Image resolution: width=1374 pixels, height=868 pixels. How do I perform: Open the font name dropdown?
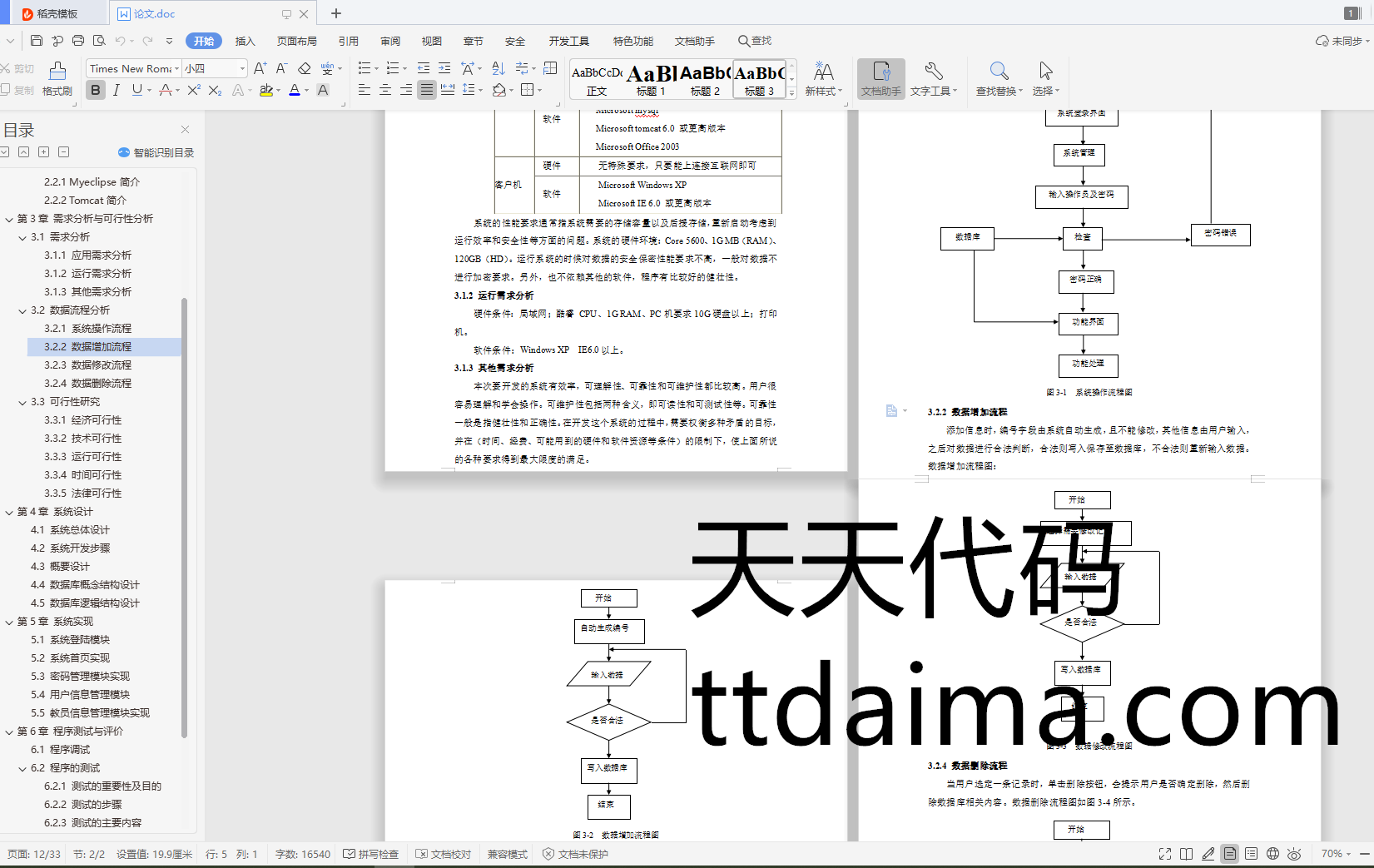tap(176, 68)
